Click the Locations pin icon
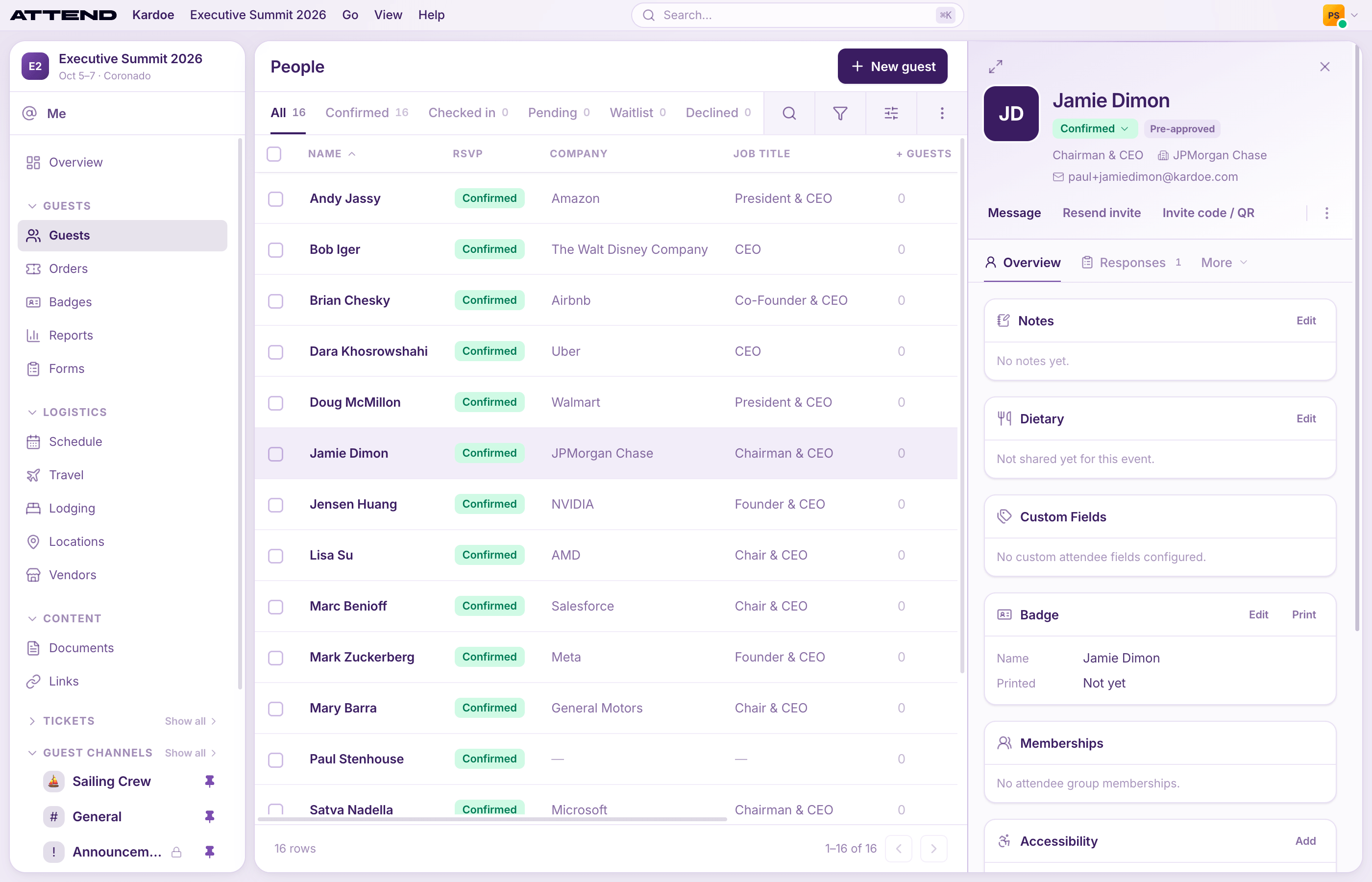The height and width of the screenshot is (882, 1372). (33, 541)
